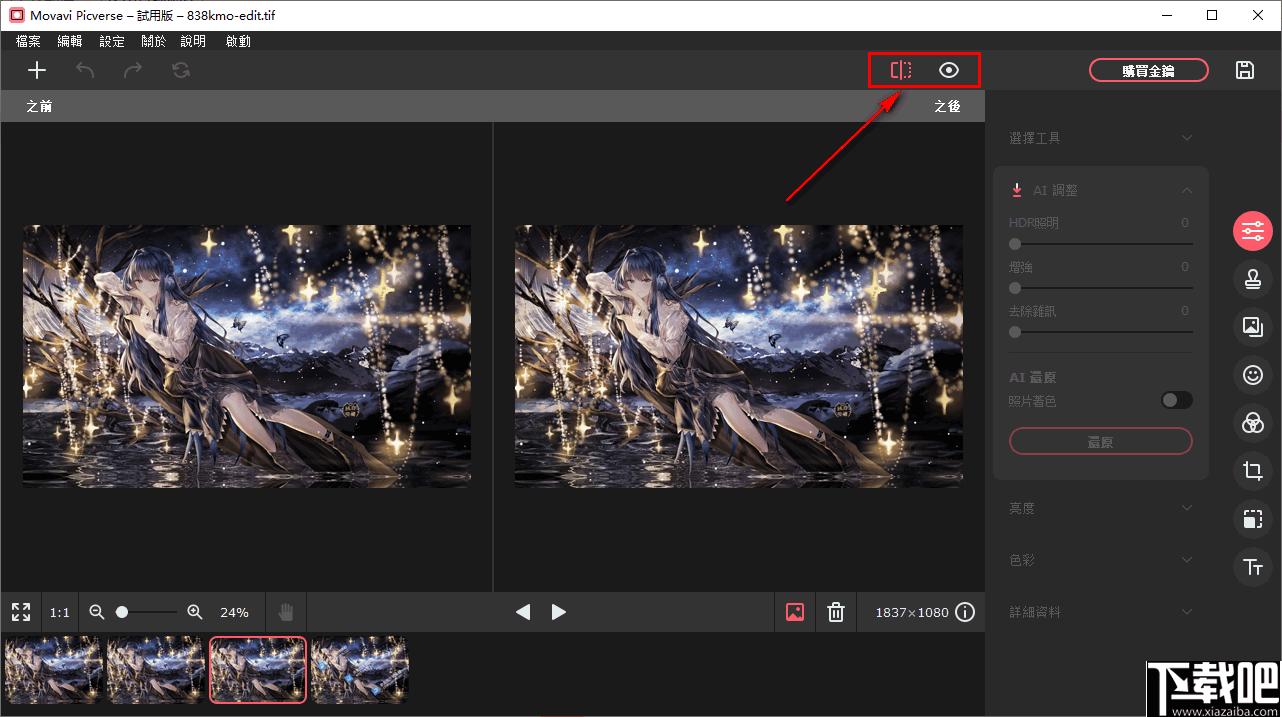Collapse the AI 調整 panel
1282x717 pixels.
pyautogui.click(x=1187, y=190)
